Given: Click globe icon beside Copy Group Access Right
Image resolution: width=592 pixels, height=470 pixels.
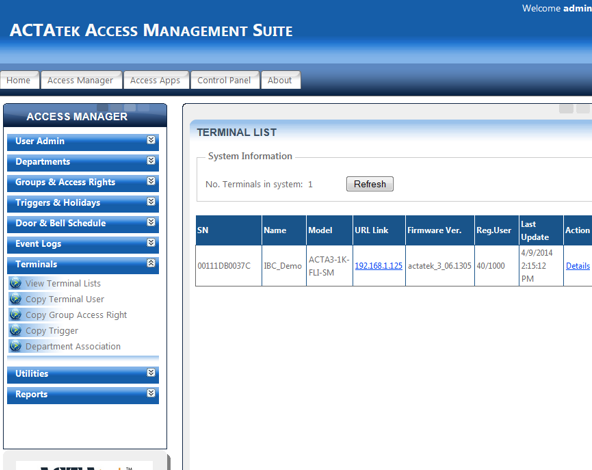Looking at the screenshot, I should click(x=15, y=314).
